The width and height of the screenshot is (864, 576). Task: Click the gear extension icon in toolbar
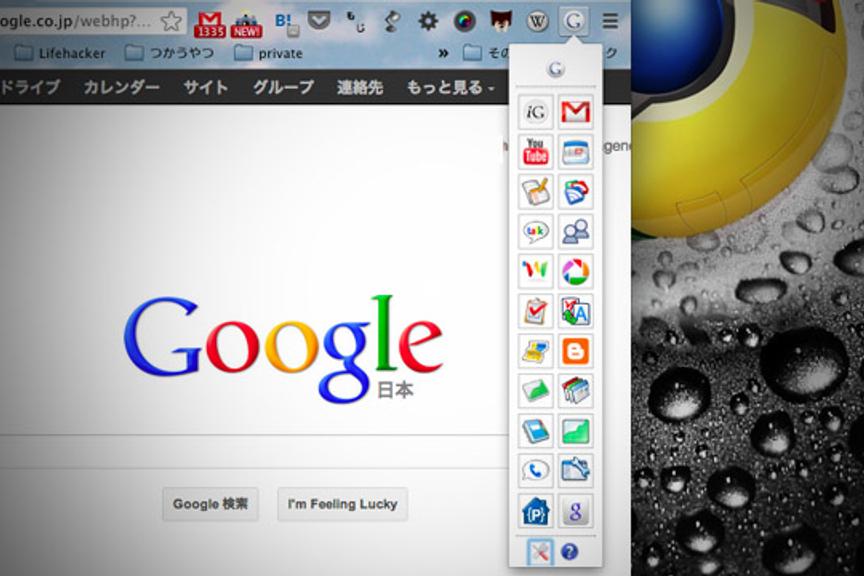pos(428,21)
